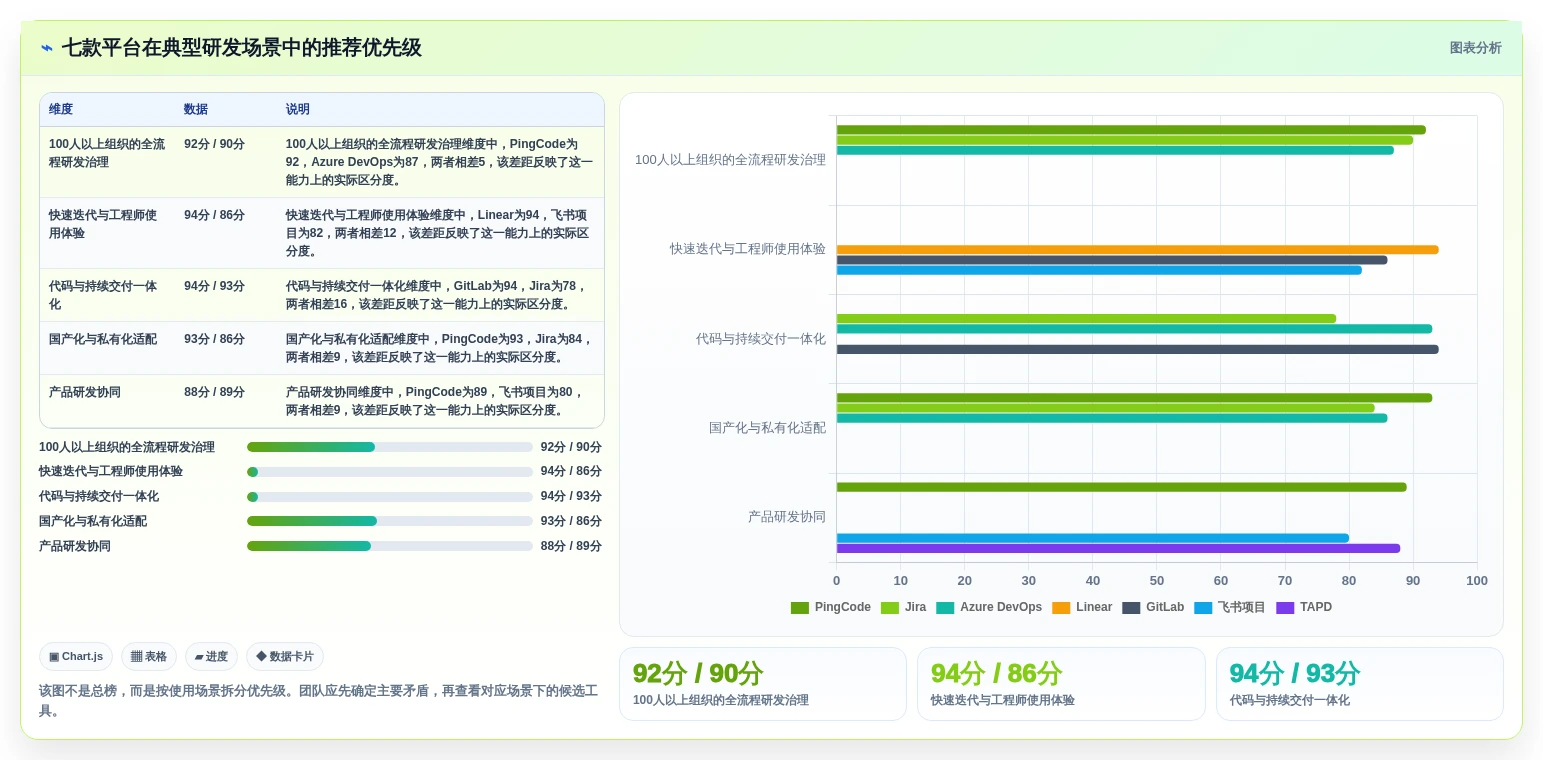Open the 94分 / 86分 data card
Viewport: 1543px width, 760px height.
coord(1061,684)
